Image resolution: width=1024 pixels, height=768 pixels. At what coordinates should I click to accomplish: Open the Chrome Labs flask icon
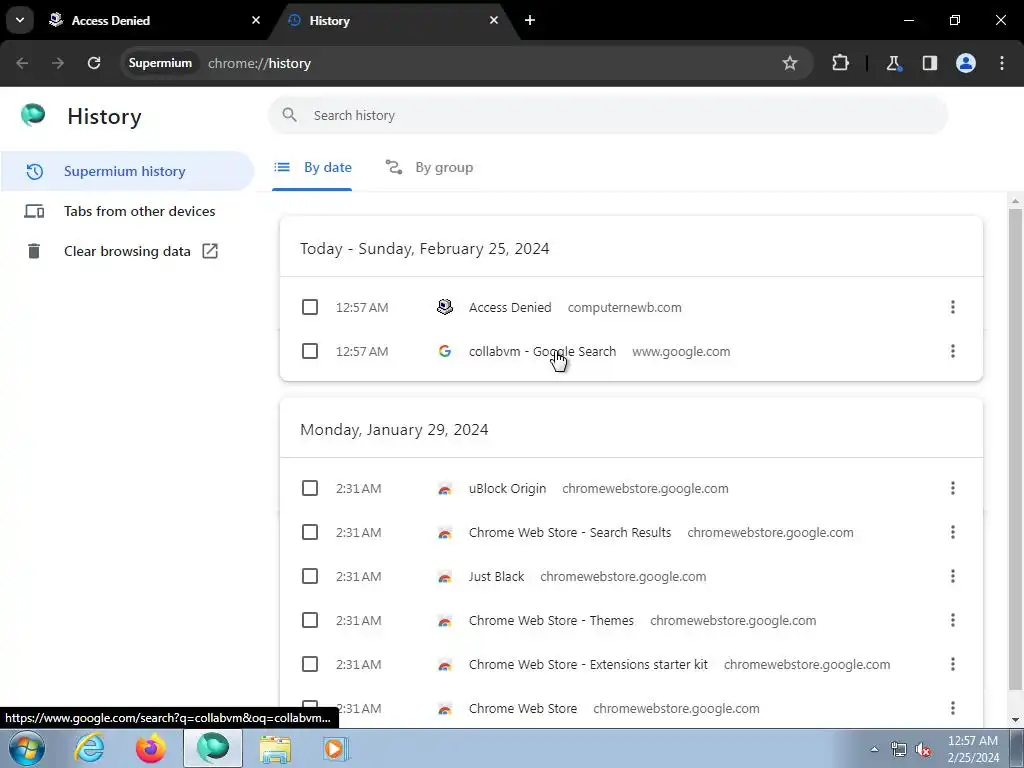pyautogui.click(x=893, y=63)
